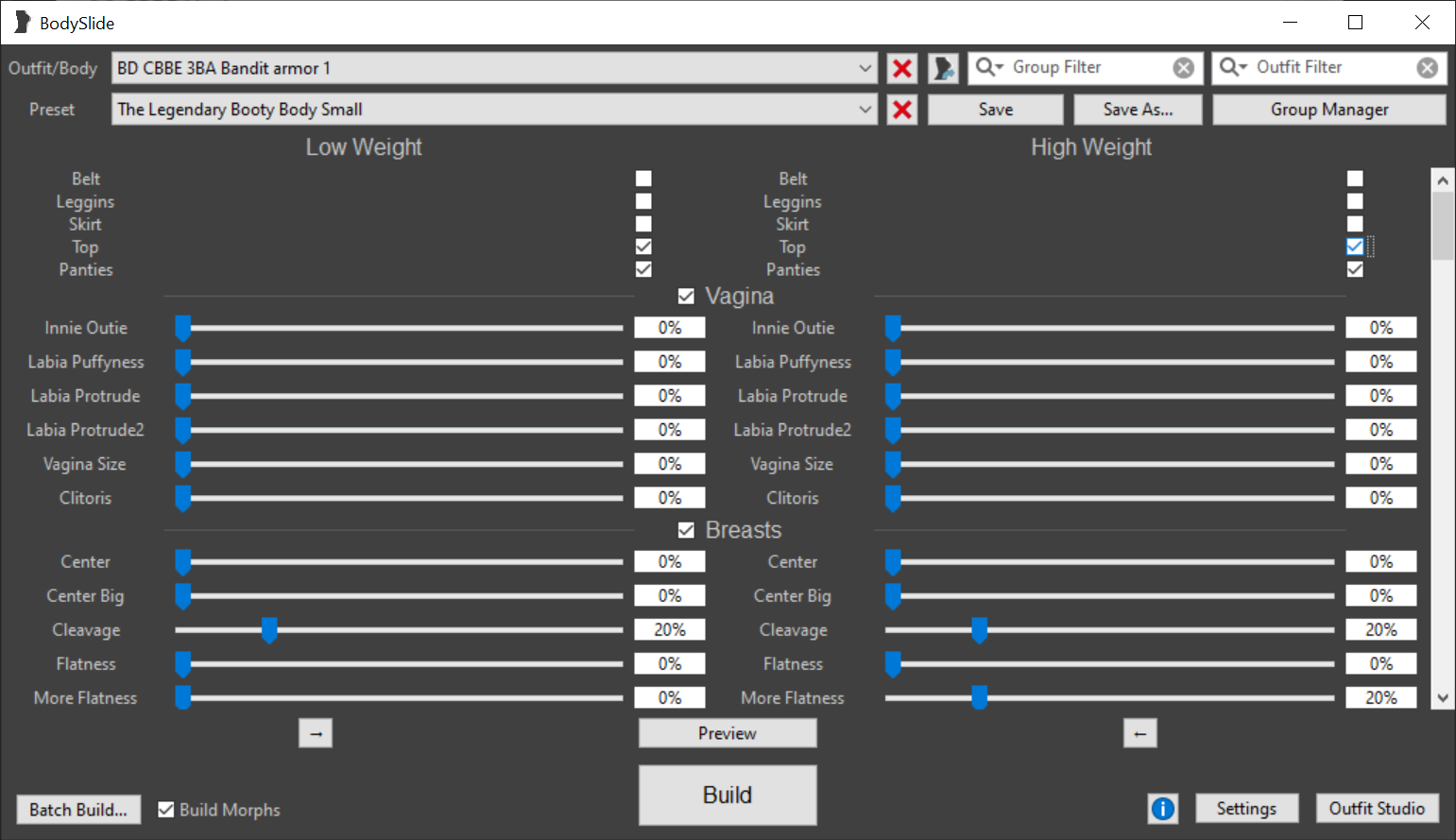Screen dimensions: 1456x840
Task: Open the Batch Build... dialog
Action: (x=78, y=810)
